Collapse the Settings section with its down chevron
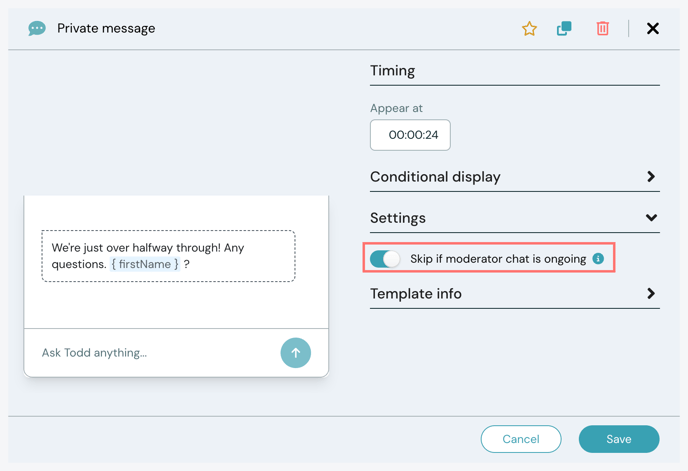This screenshot has height=471, width=688. pos(651,218)
